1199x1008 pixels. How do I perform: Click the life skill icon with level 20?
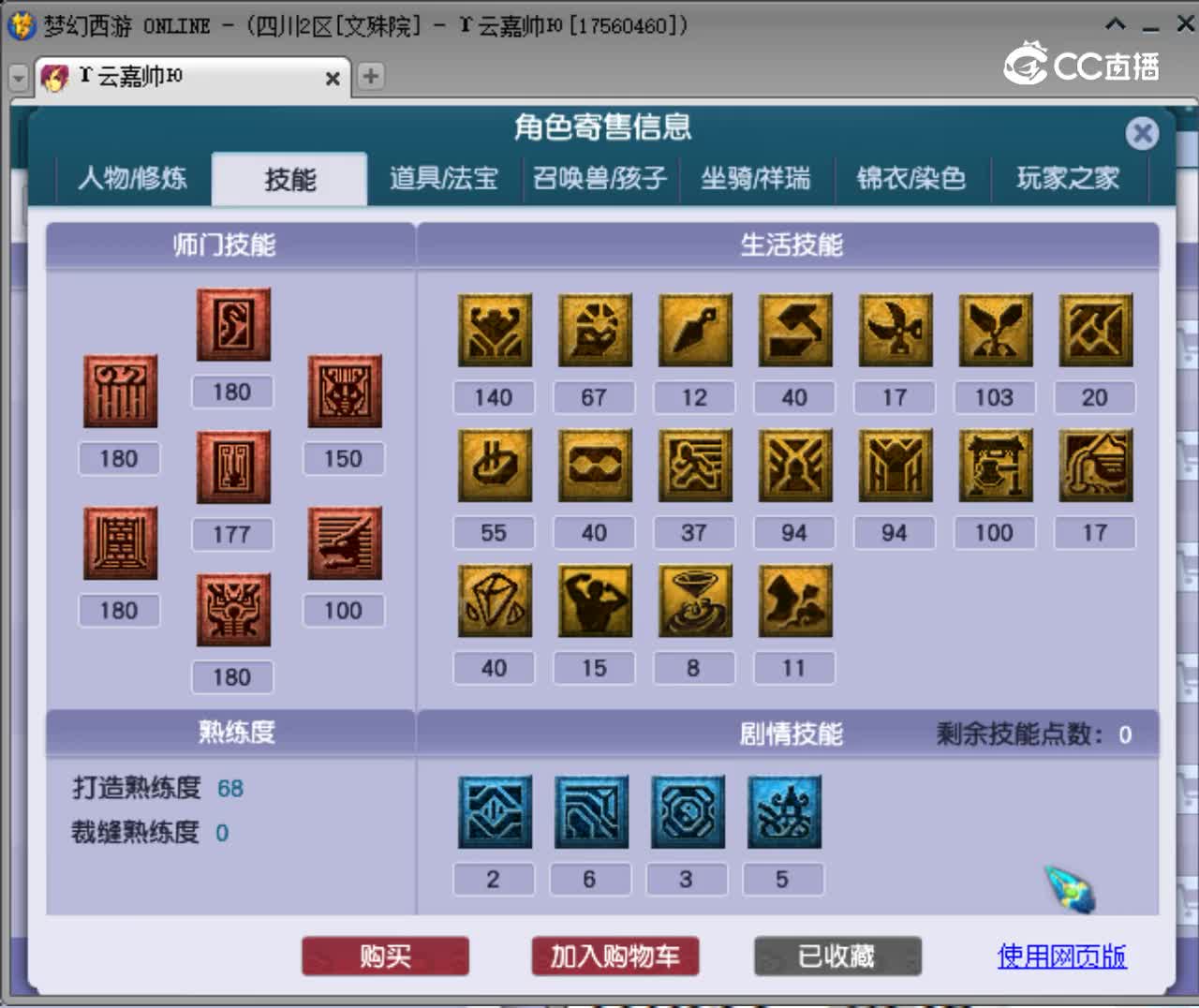pyautogui.click(x=1096, y=330)
